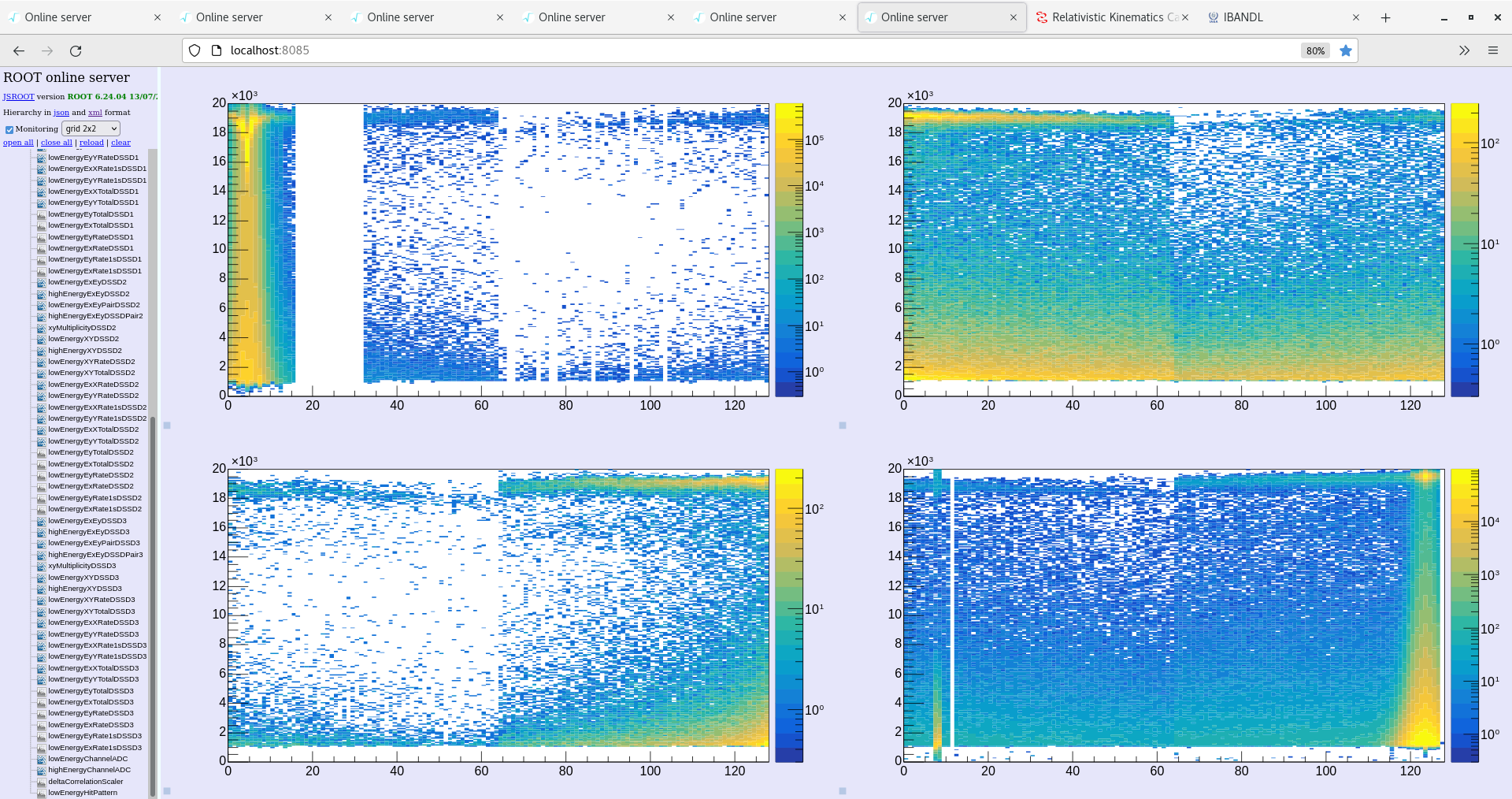Open the JSROOT link
The image size is (1512, 799).
click(19, 97)
